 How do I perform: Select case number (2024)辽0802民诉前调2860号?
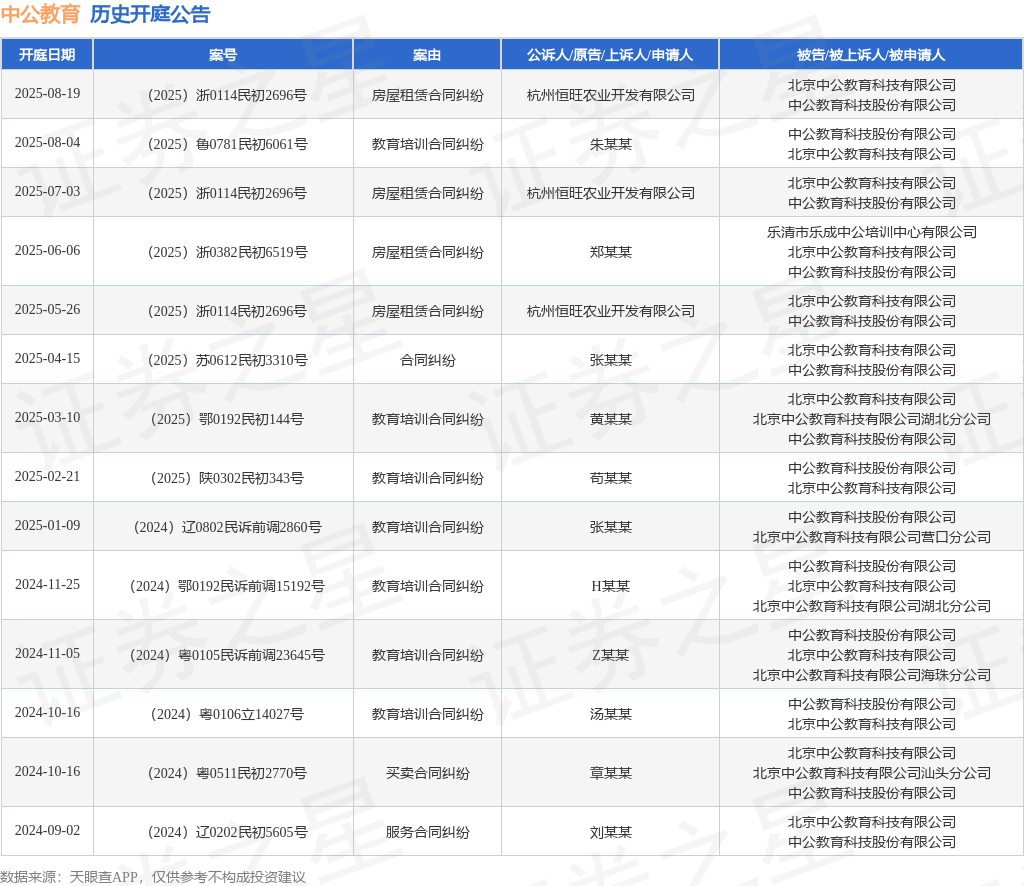pyautogui.click(x=227, y=527)
